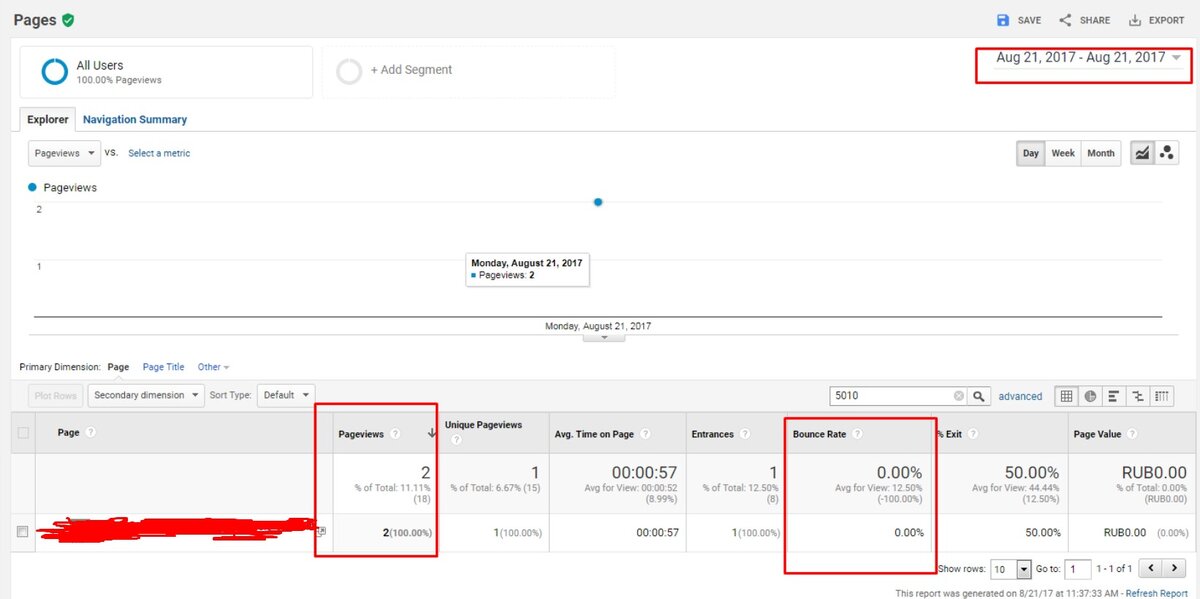Screen dimensions: 1200x599
Task: Select the Performance bar view icon
Action: point(1114,396)
